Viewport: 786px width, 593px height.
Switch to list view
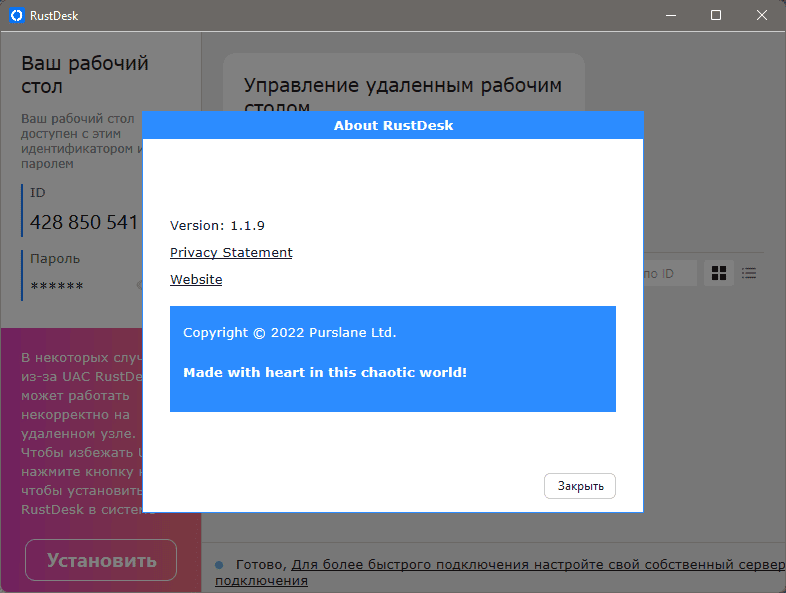[x=749, y=273]
